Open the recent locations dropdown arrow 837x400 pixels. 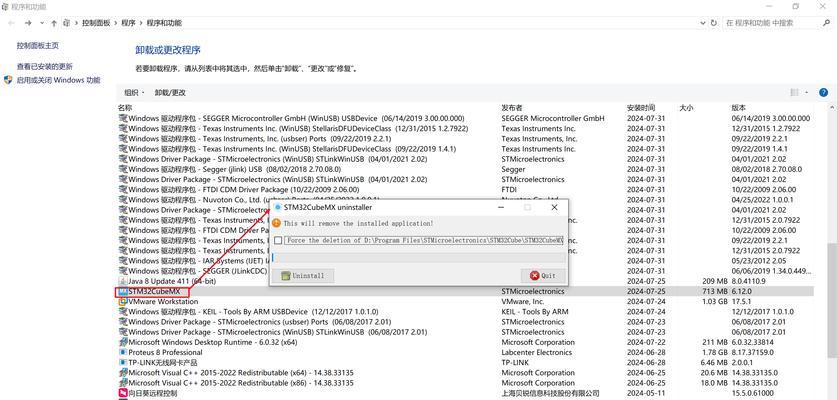click(41, 23)
